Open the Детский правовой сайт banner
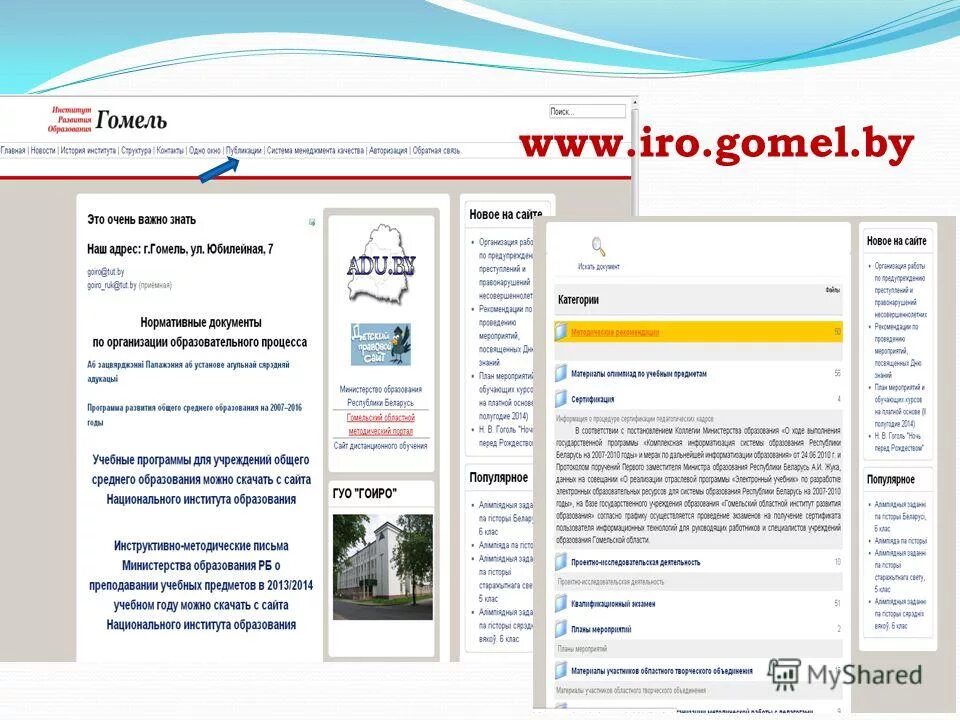The image size is (960, 720). click(x=380, y=344)
